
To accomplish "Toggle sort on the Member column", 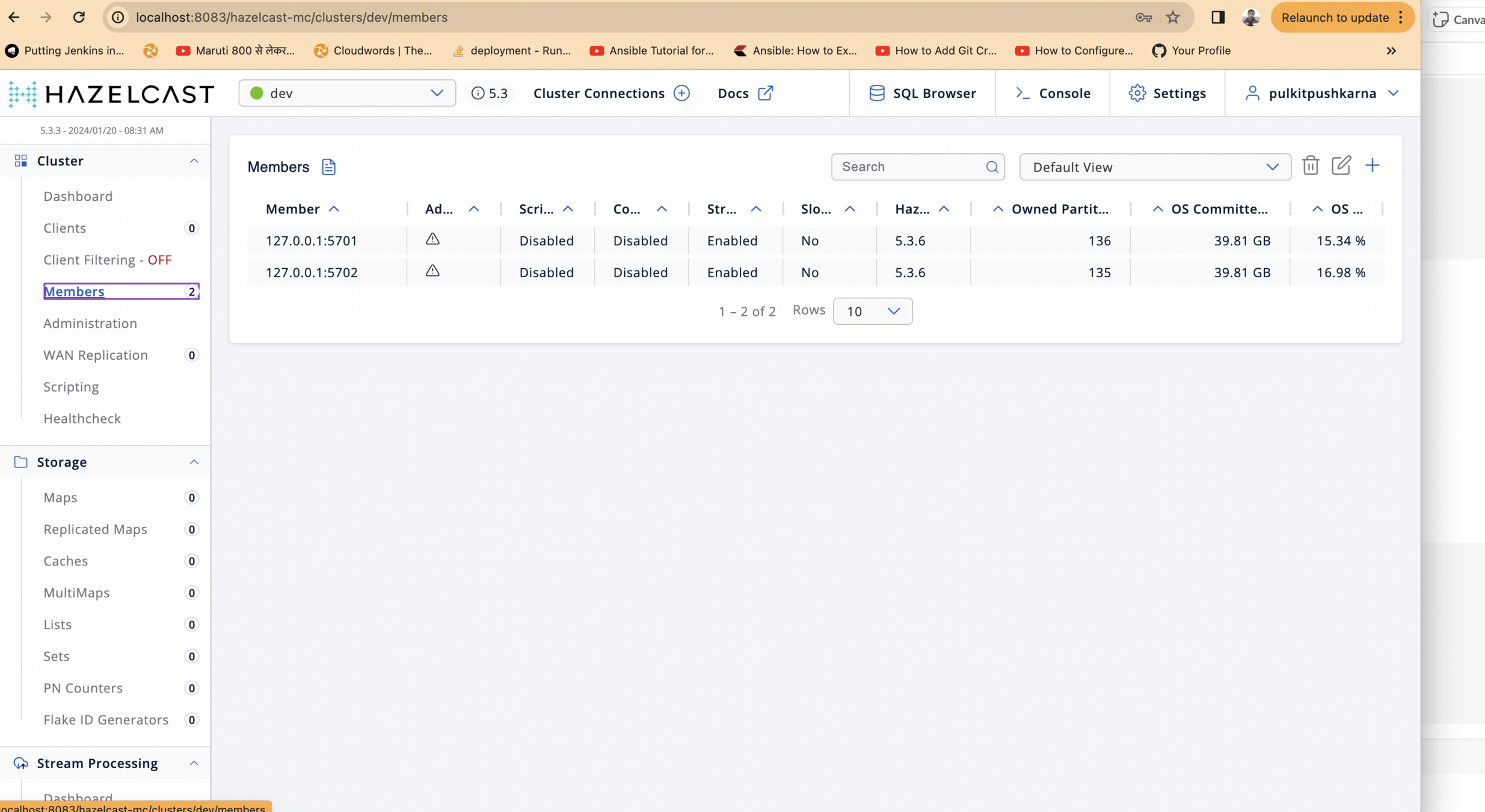I will pos(334,209).
